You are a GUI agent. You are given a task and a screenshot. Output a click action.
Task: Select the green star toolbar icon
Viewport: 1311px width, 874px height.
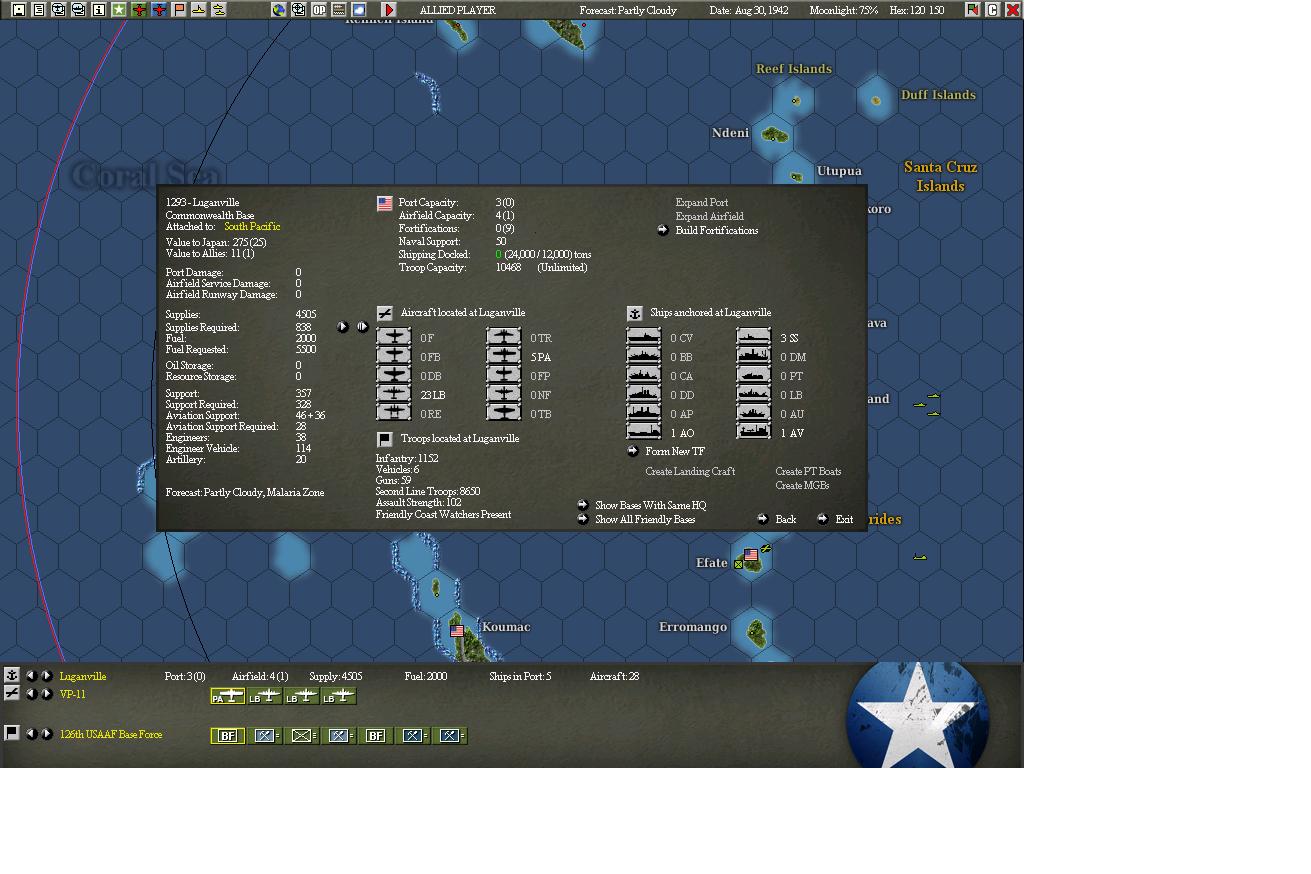[x=119, y=10]
